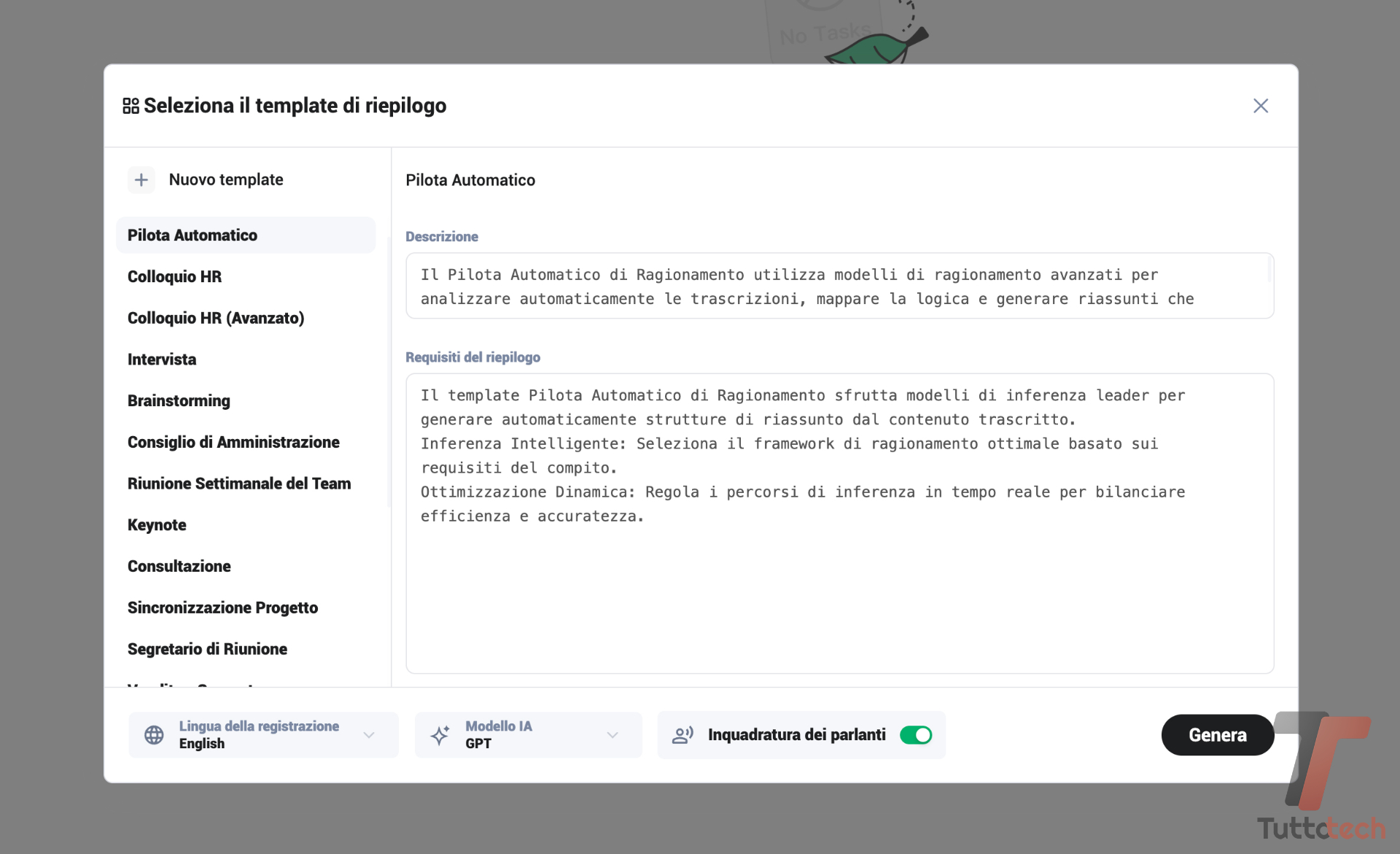Screen dimensions: 1400x854
Task: Close the template selection dialog
Action: 1260,106
